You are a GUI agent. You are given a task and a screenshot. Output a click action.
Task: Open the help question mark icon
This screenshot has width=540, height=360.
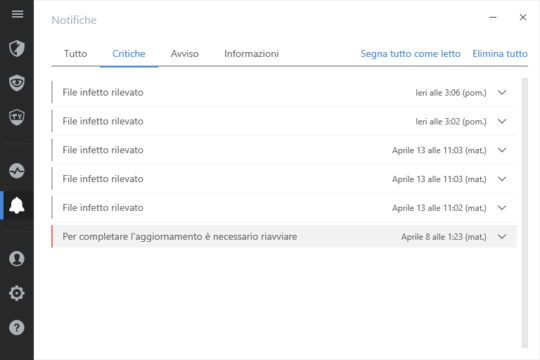point(17,328)
